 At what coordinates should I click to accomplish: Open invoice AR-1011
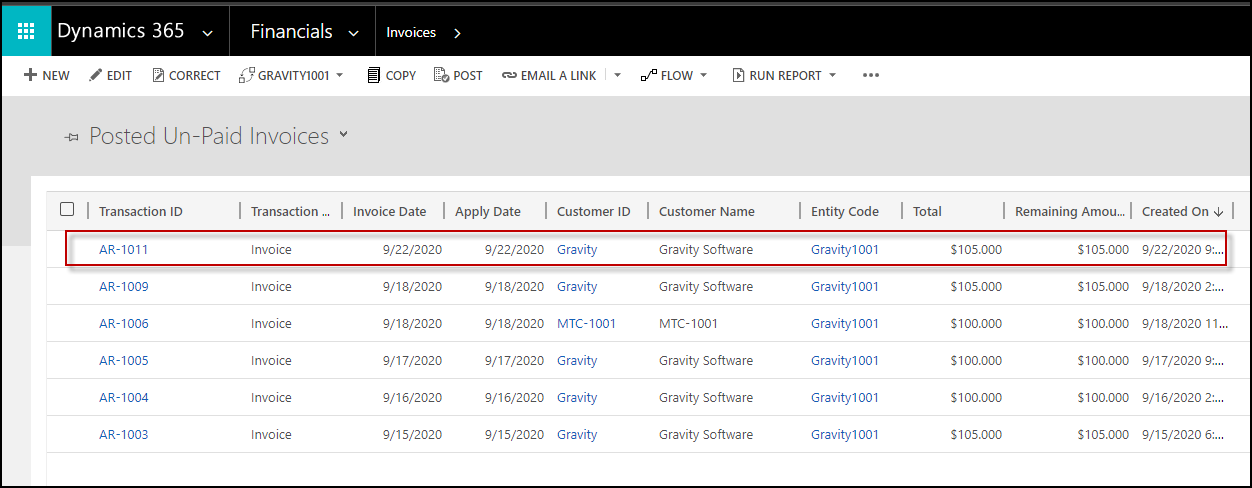tap(123, 249)
